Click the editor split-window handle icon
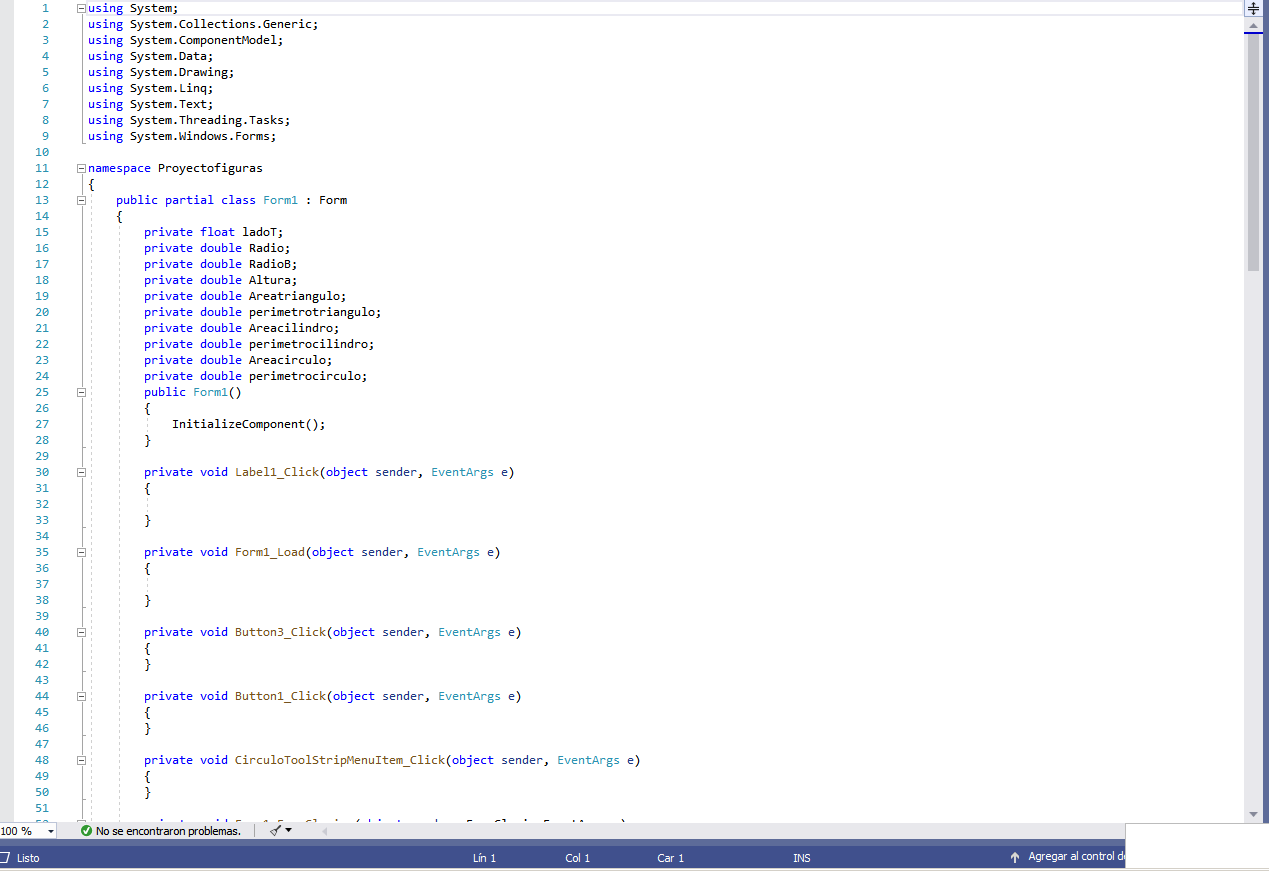The image size is (1269, 871). click(x=1253, y=8)
